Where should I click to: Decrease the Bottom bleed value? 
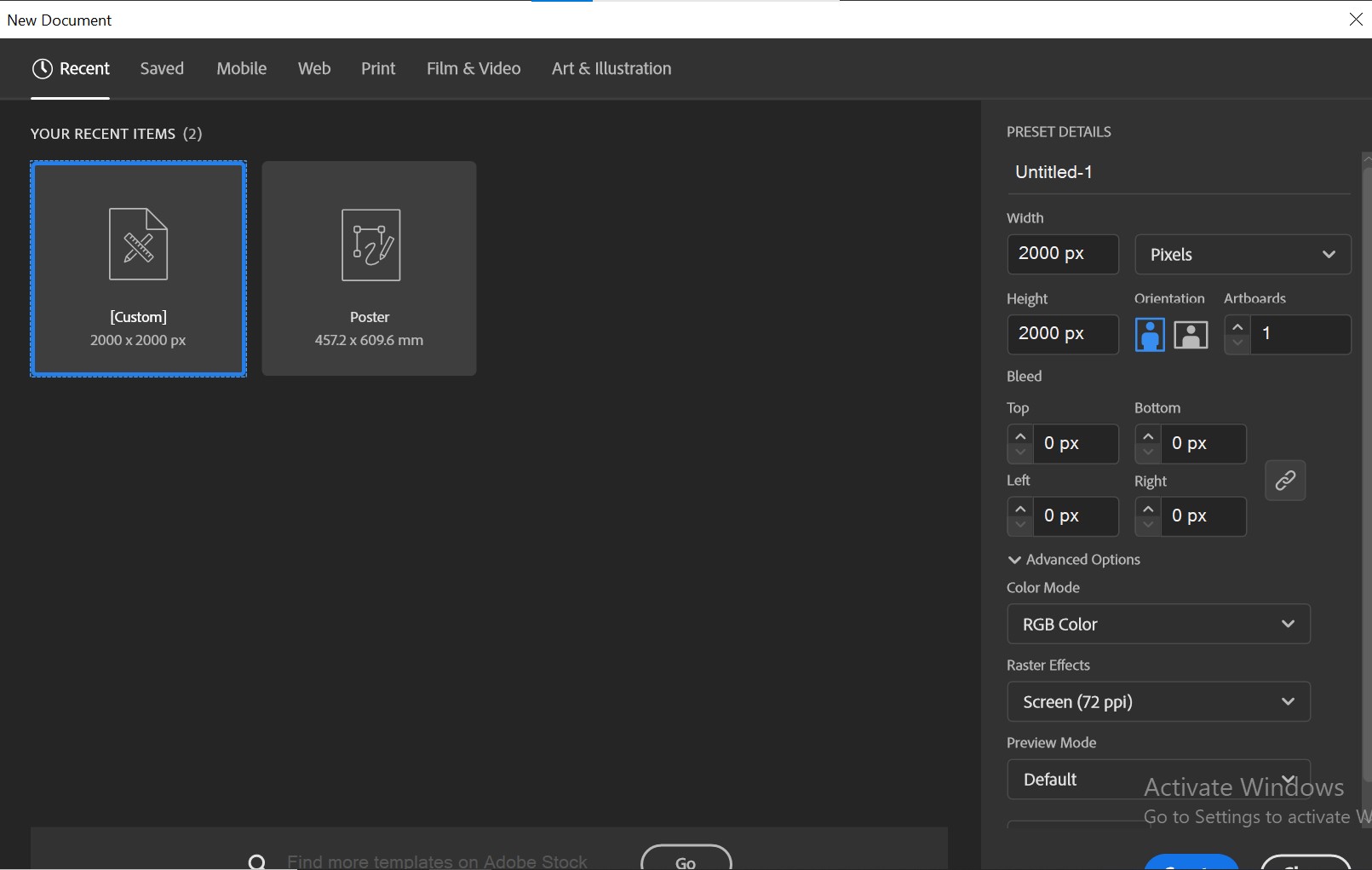pyautogui.click(x=1148, y=452)
